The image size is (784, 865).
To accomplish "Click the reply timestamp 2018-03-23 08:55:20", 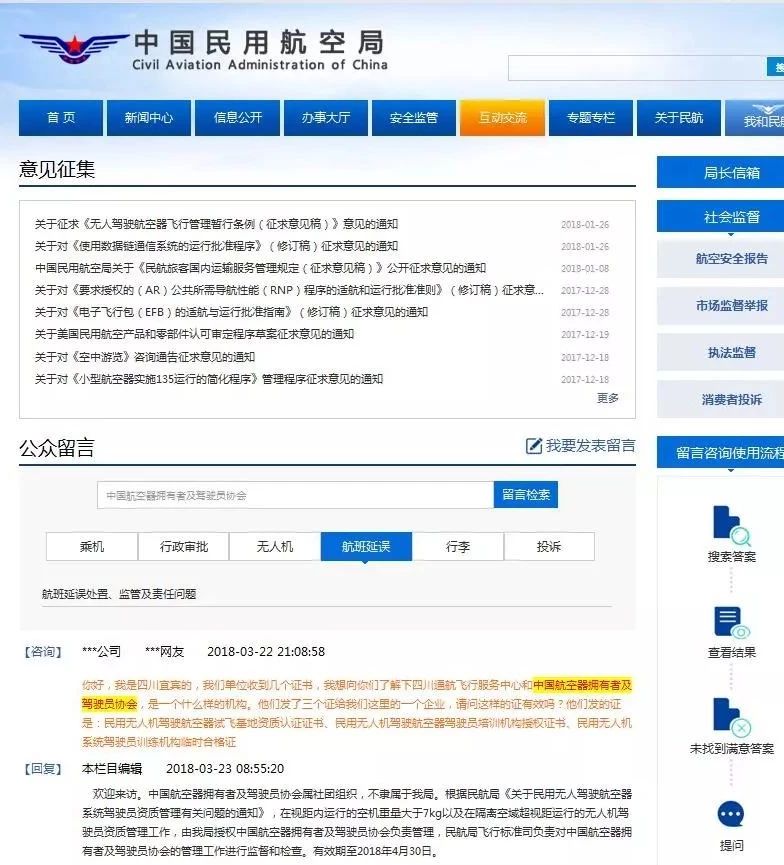I will (x=225, y=768).
